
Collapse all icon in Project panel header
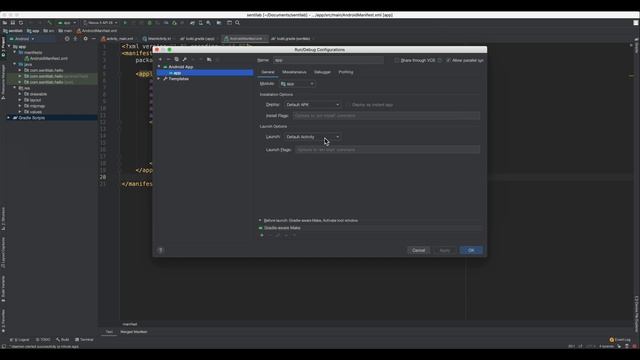pos(76,39)
